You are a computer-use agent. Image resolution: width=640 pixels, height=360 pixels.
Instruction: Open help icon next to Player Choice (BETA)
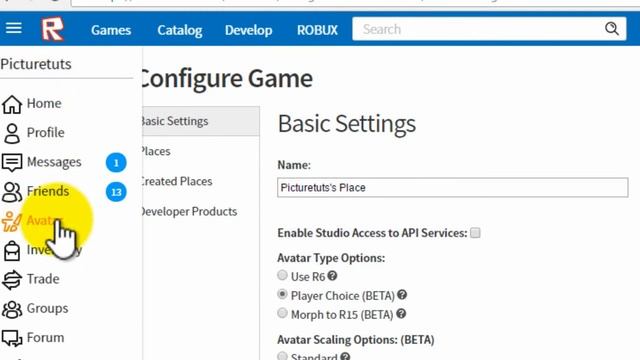tap(402, 295)
